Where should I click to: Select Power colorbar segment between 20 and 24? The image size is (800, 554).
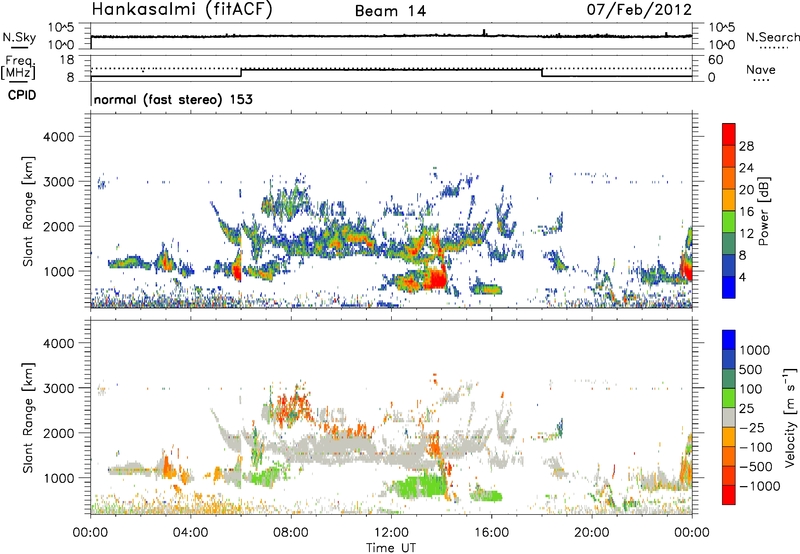[729, 179]
